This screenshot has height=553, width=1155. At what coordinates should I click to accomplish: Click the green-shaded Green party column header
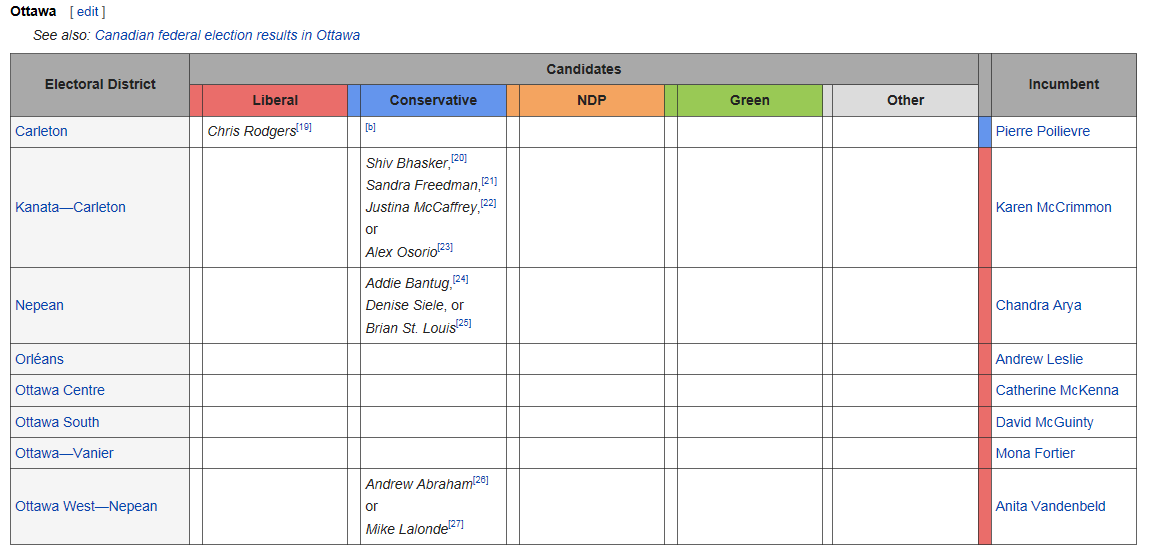click(749, 100)
